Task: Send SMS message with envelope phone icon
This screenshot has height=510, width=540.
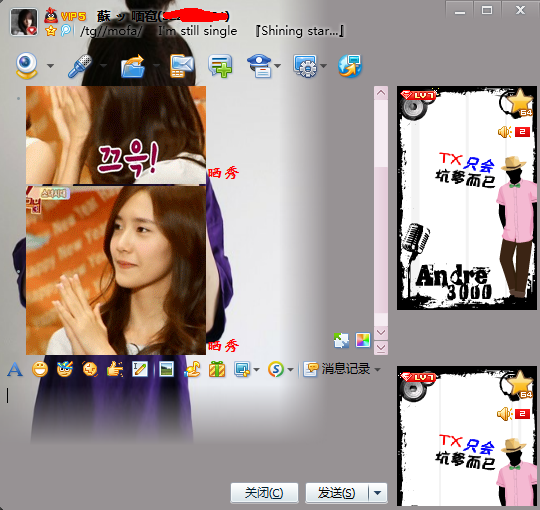Action: 182,65
